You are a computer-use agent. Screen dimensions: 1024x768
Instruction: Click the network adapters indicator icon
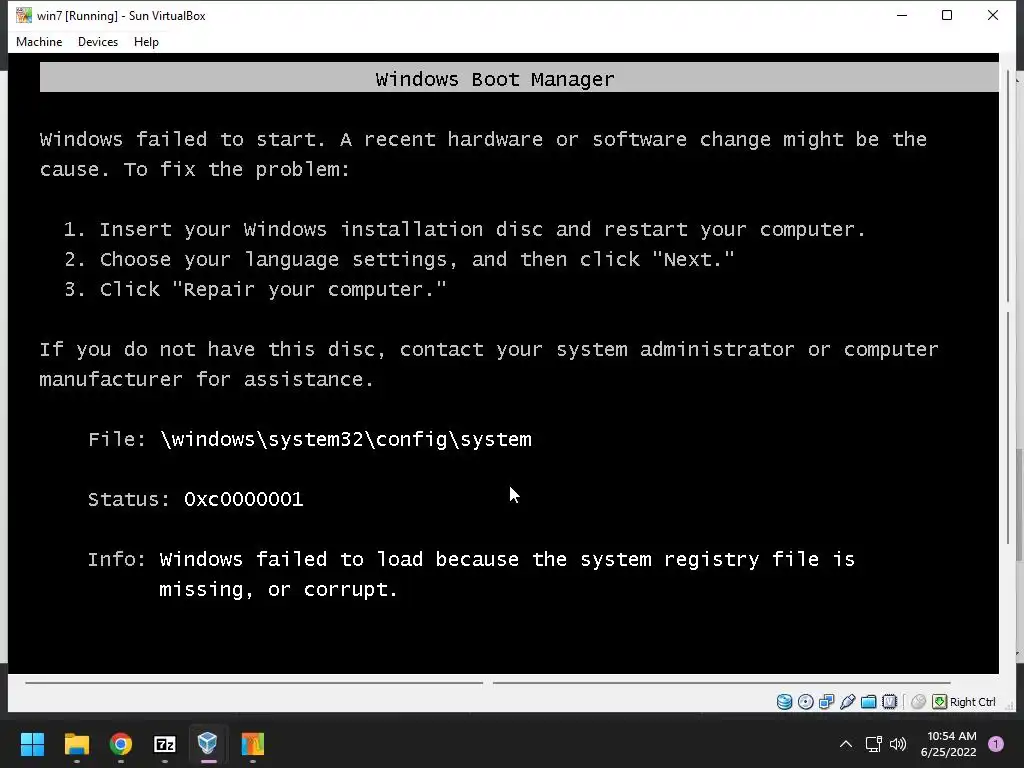827,701
